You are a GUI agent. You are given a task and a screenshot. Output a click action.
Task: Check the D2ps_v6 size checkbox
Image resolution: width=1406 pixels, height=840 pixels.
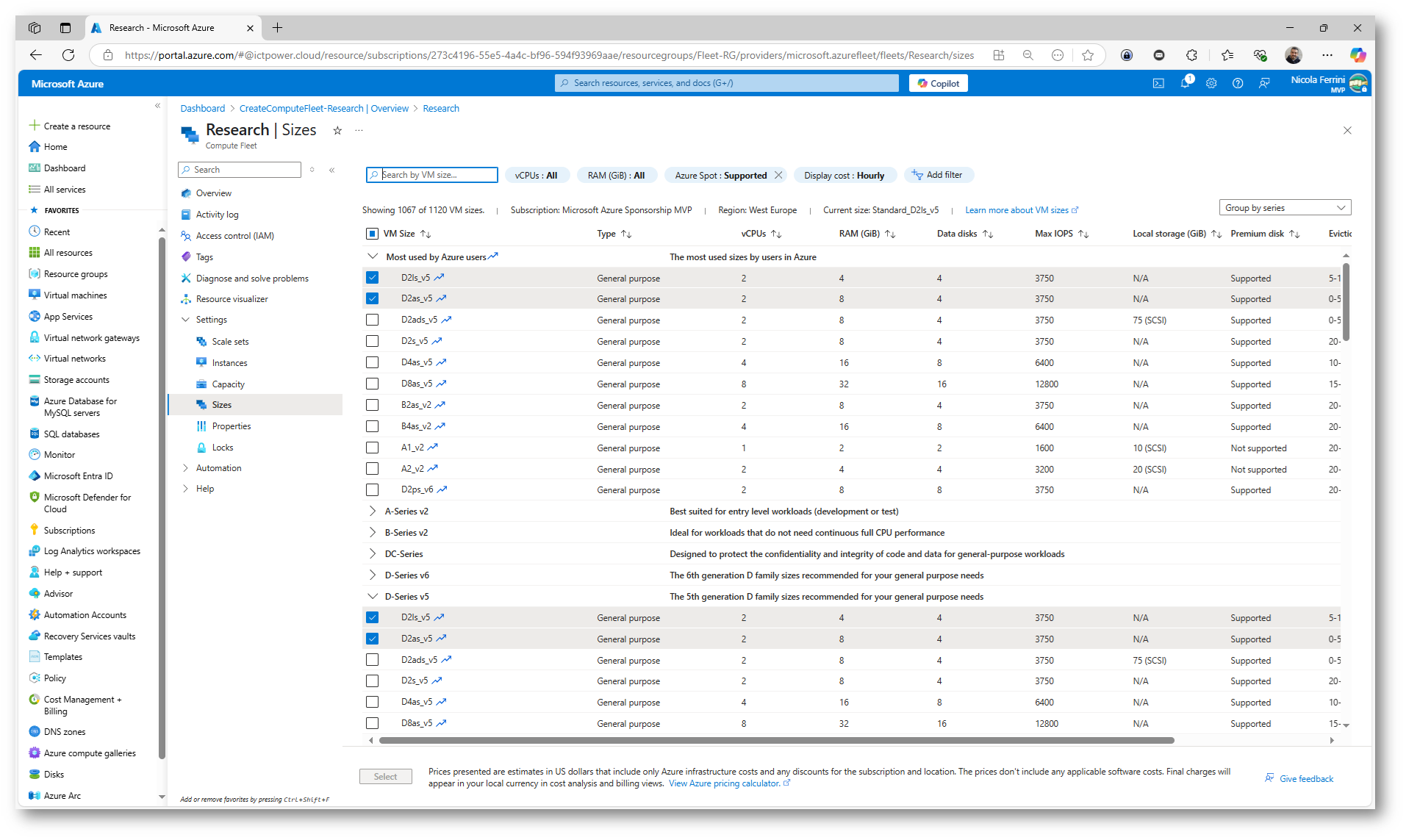tap(372, 489)
